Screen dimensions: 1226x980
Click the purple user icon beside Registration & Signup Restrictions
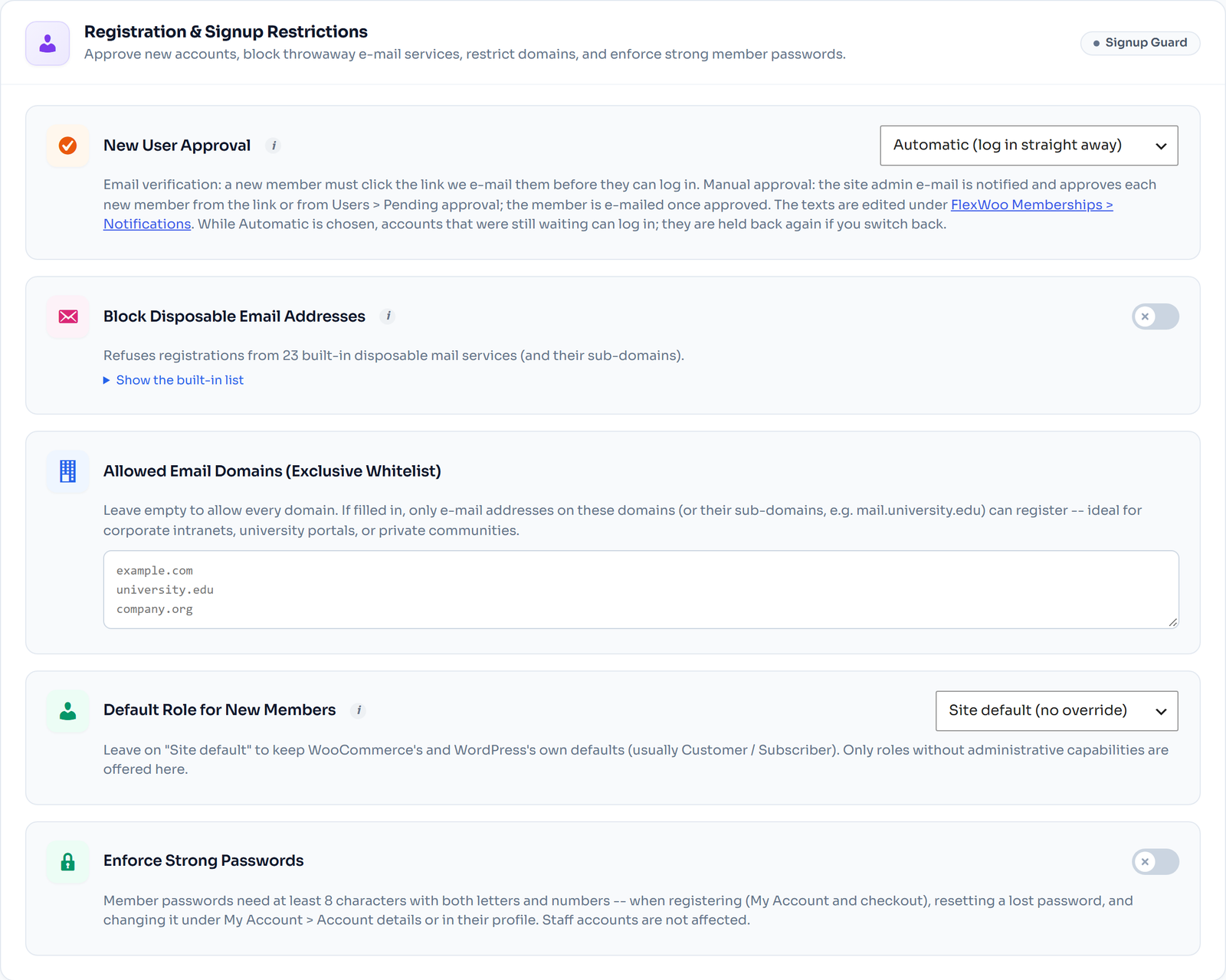[48, 44]
